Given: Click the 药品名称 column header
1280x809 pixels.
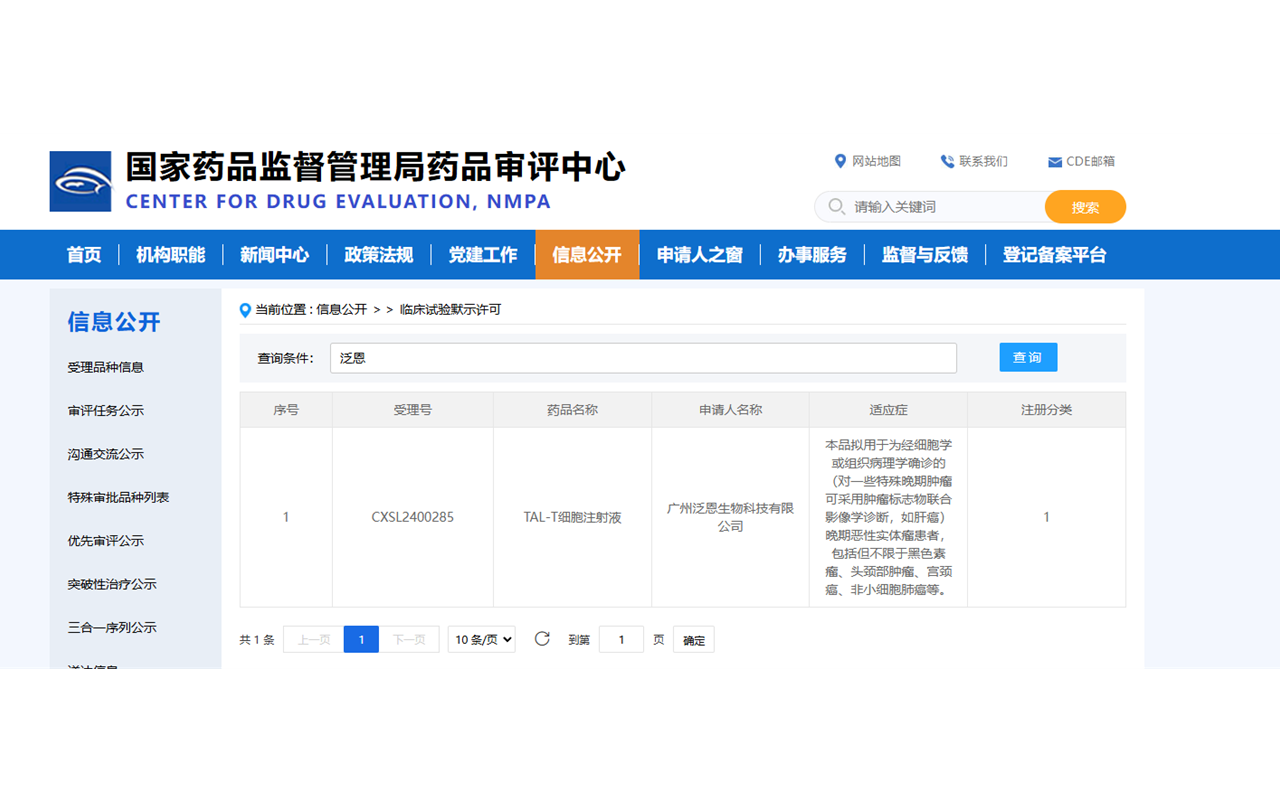Looking at the screenshot, I should click(x=572, y=410).
